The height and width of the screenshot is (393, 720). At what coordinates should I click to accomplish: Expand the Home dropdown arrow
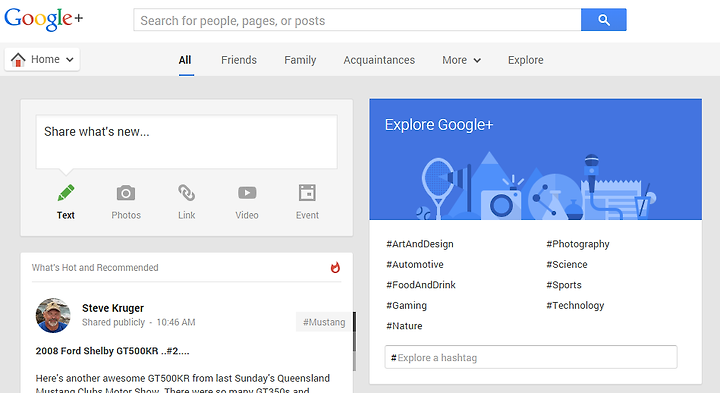pos(70,60)
